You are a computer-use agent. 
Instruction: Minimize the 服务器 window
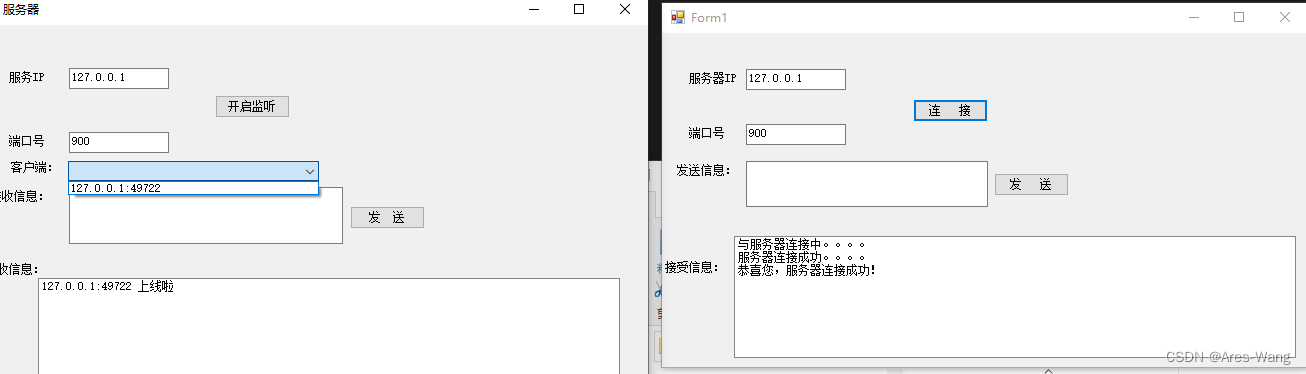coord(533,9)
